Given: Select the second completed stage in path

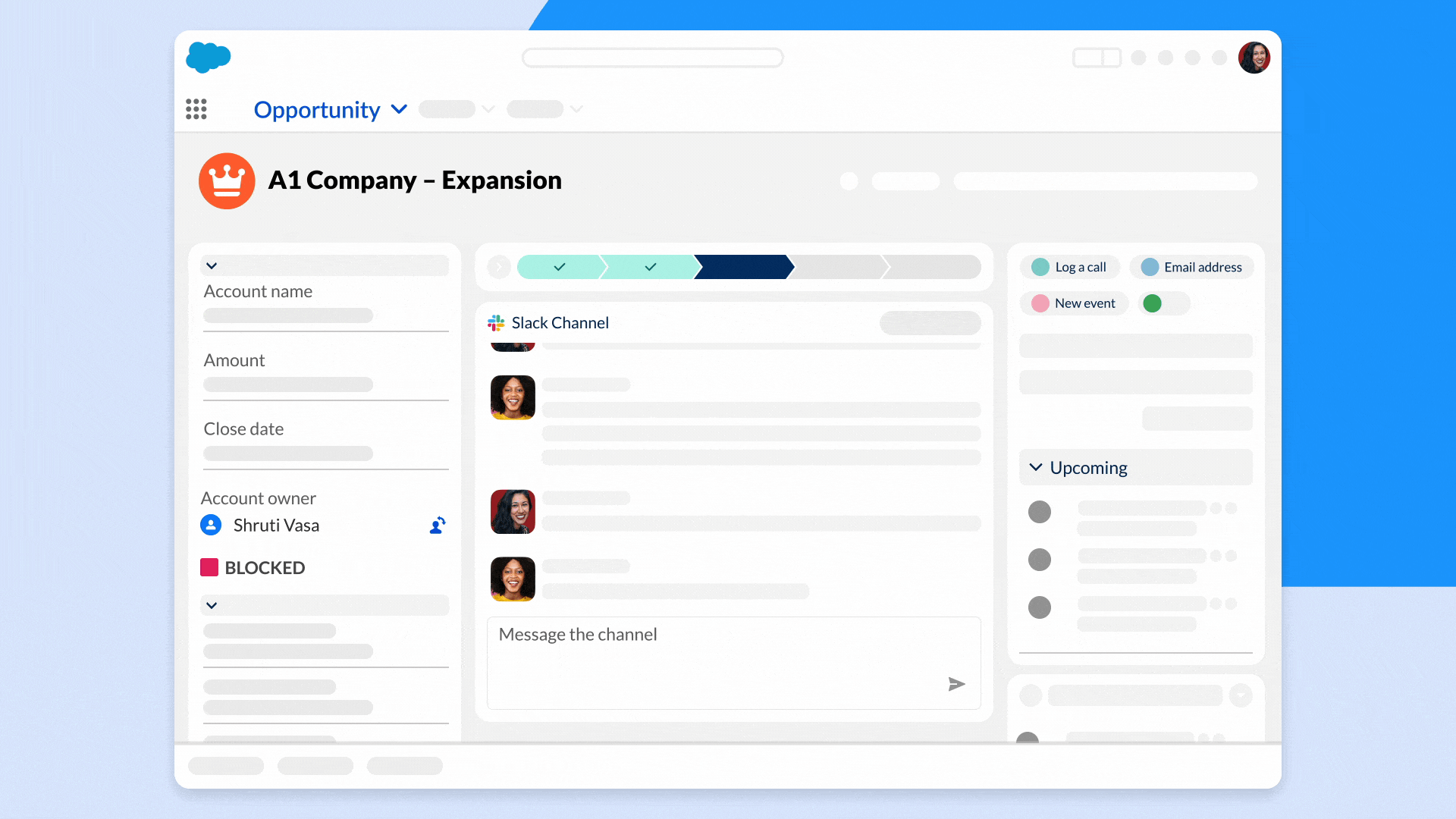Looking at the screenshot, I should tap(651, 267).
